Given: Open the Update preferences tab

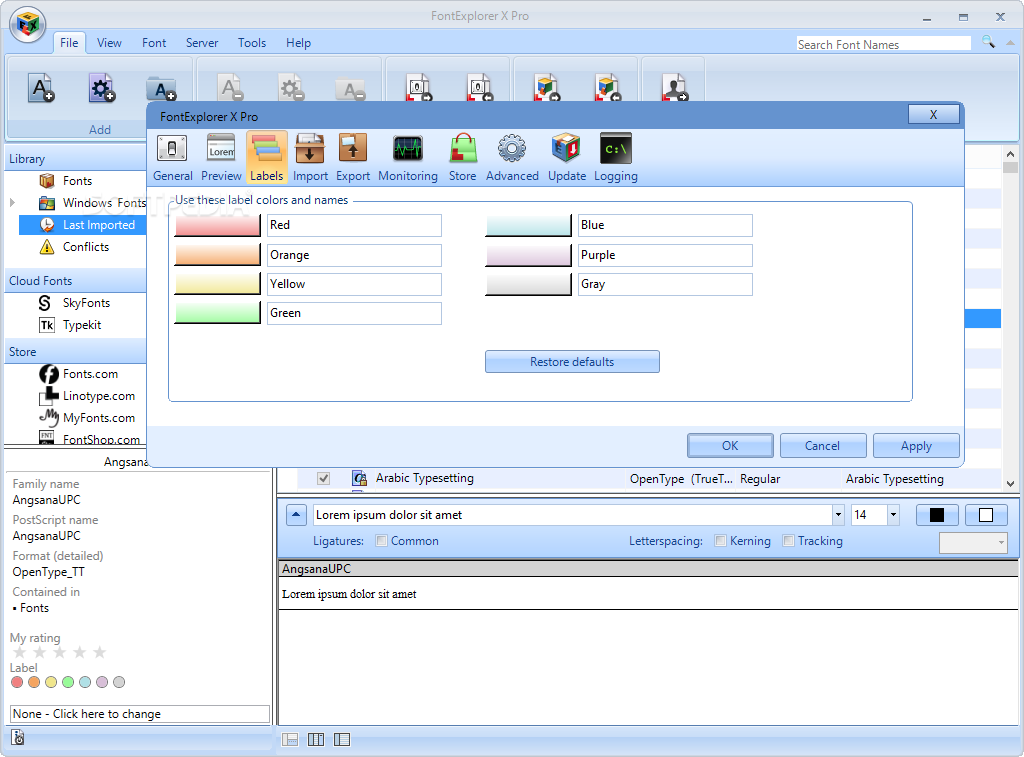Looking at the screenshot, I should click(566, 157).
